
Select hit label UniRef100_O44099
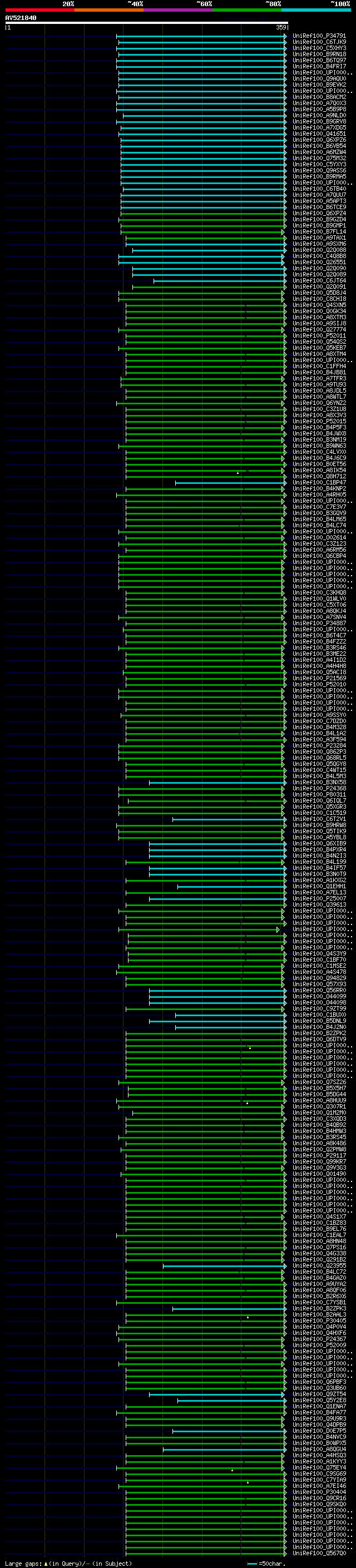point(319,996)
